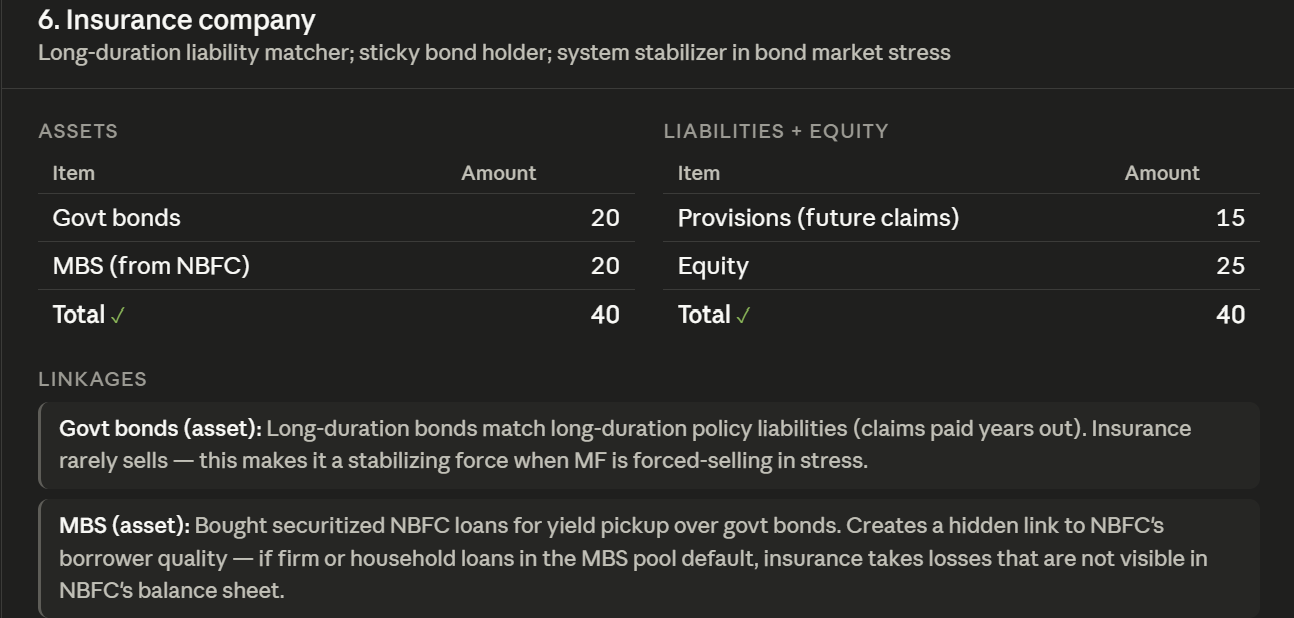The image size is (1294, 618).
Task: Click the green checkmark beside Assets Total
Action: (x=118, y=316)
